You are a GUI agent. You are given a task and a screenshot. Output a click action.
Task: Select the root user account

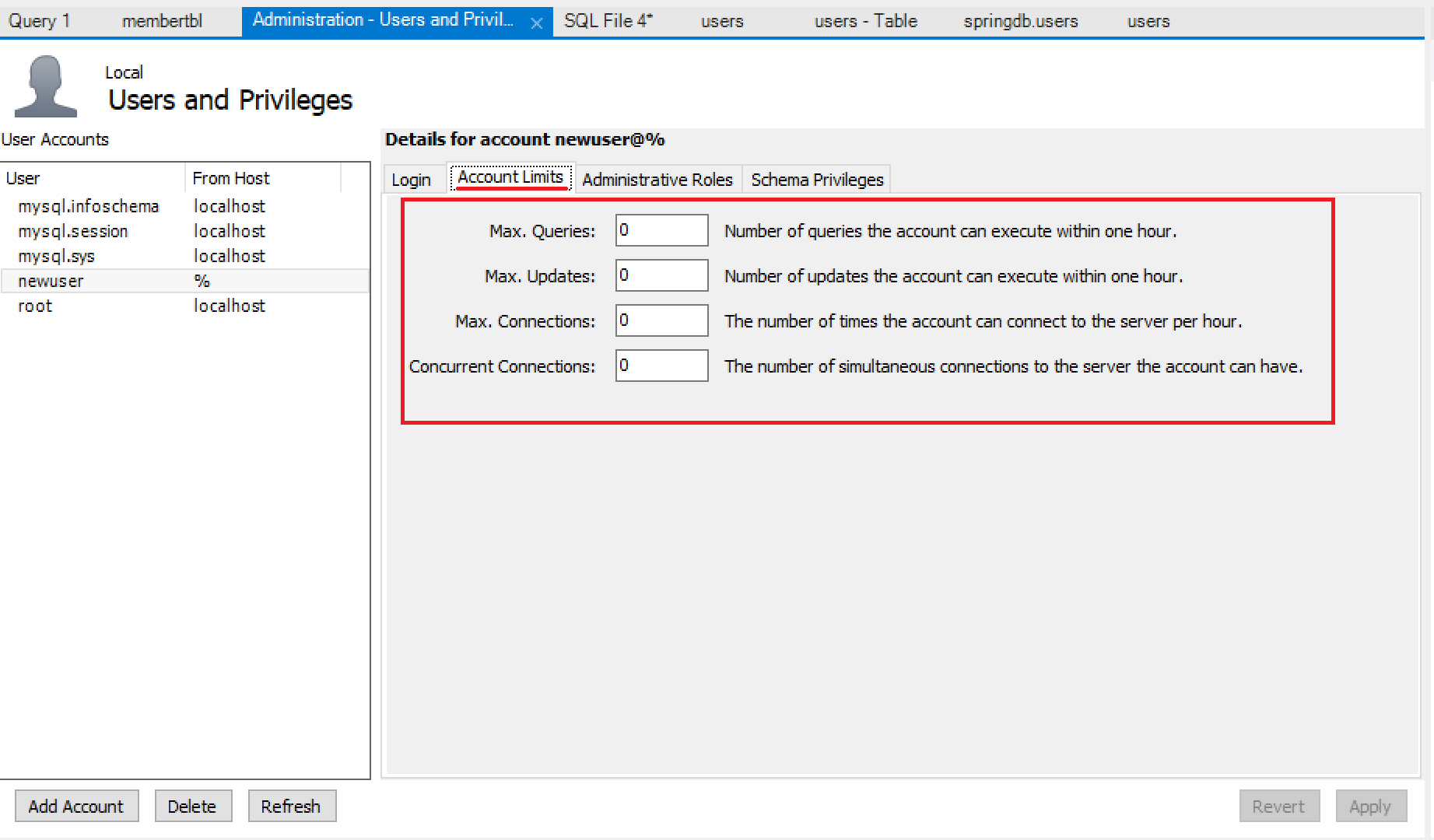[184, 306]
